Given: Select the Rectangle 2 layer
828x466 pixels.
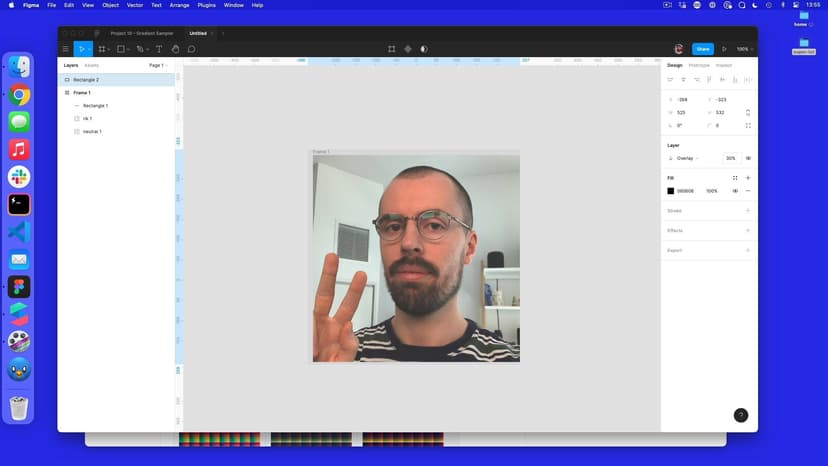Looking at the screenshot, I should point(116,80).
